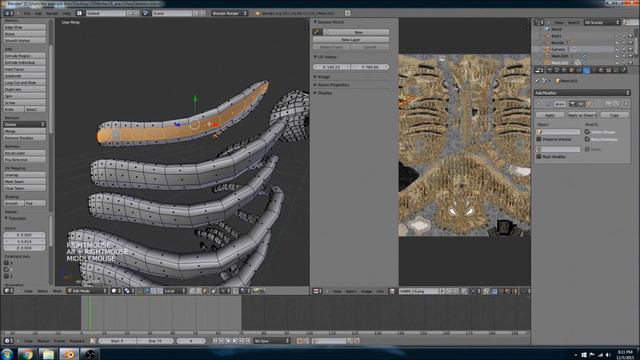Screen dimensions: 640x360
Task: Select the Modifiers wrench tab icon
Action: tap(587, 71)
